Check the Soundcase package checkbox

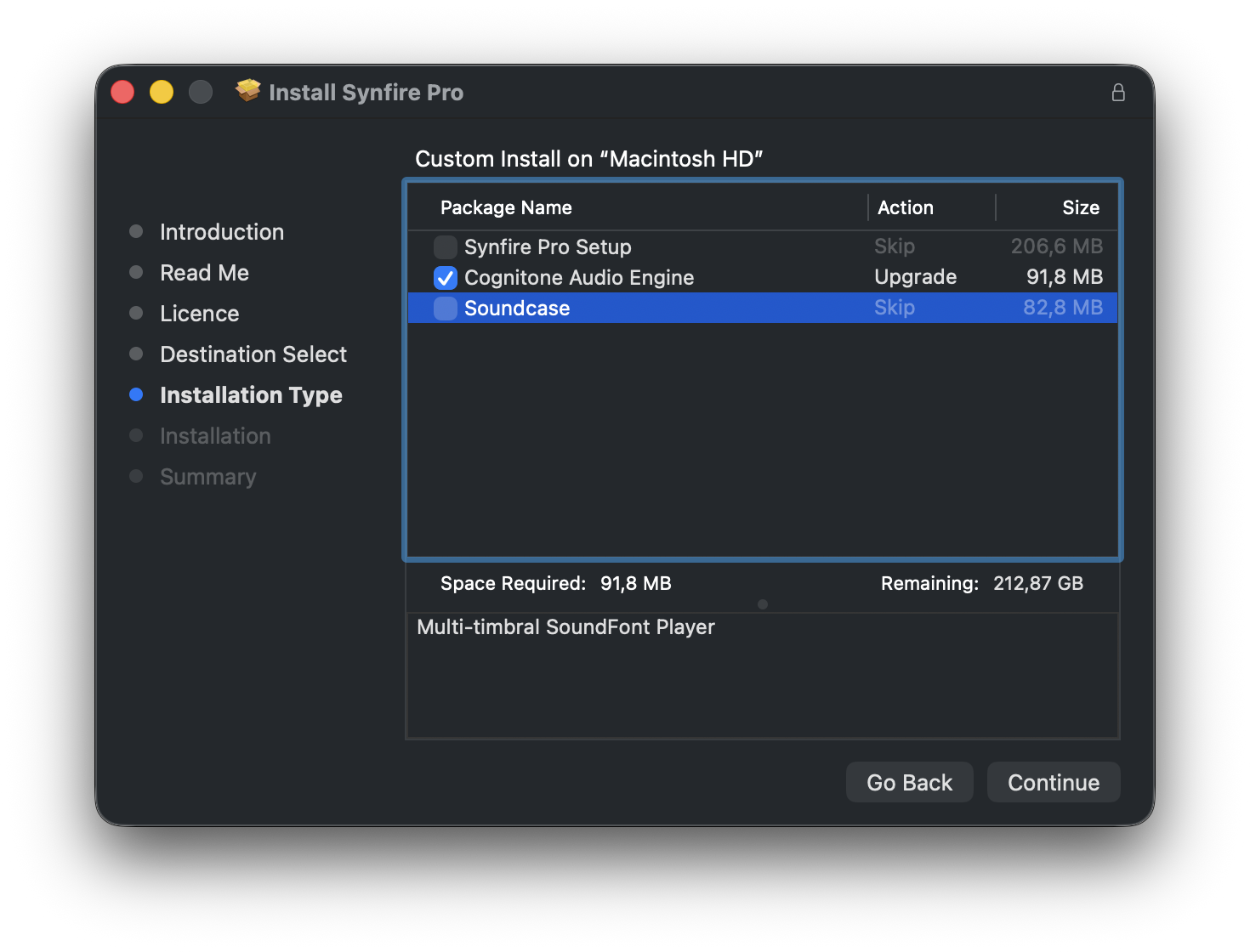point(446,309)
